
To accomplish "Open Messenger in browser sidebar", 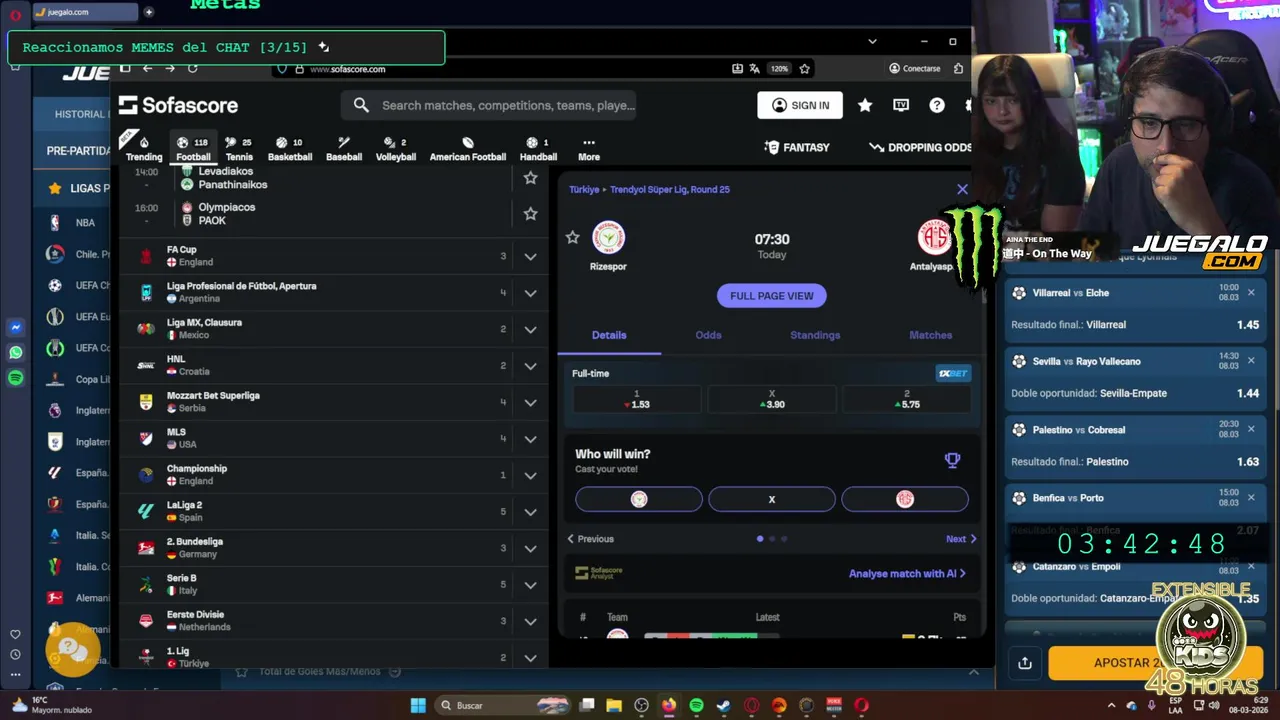I will (x=15, y=327).
